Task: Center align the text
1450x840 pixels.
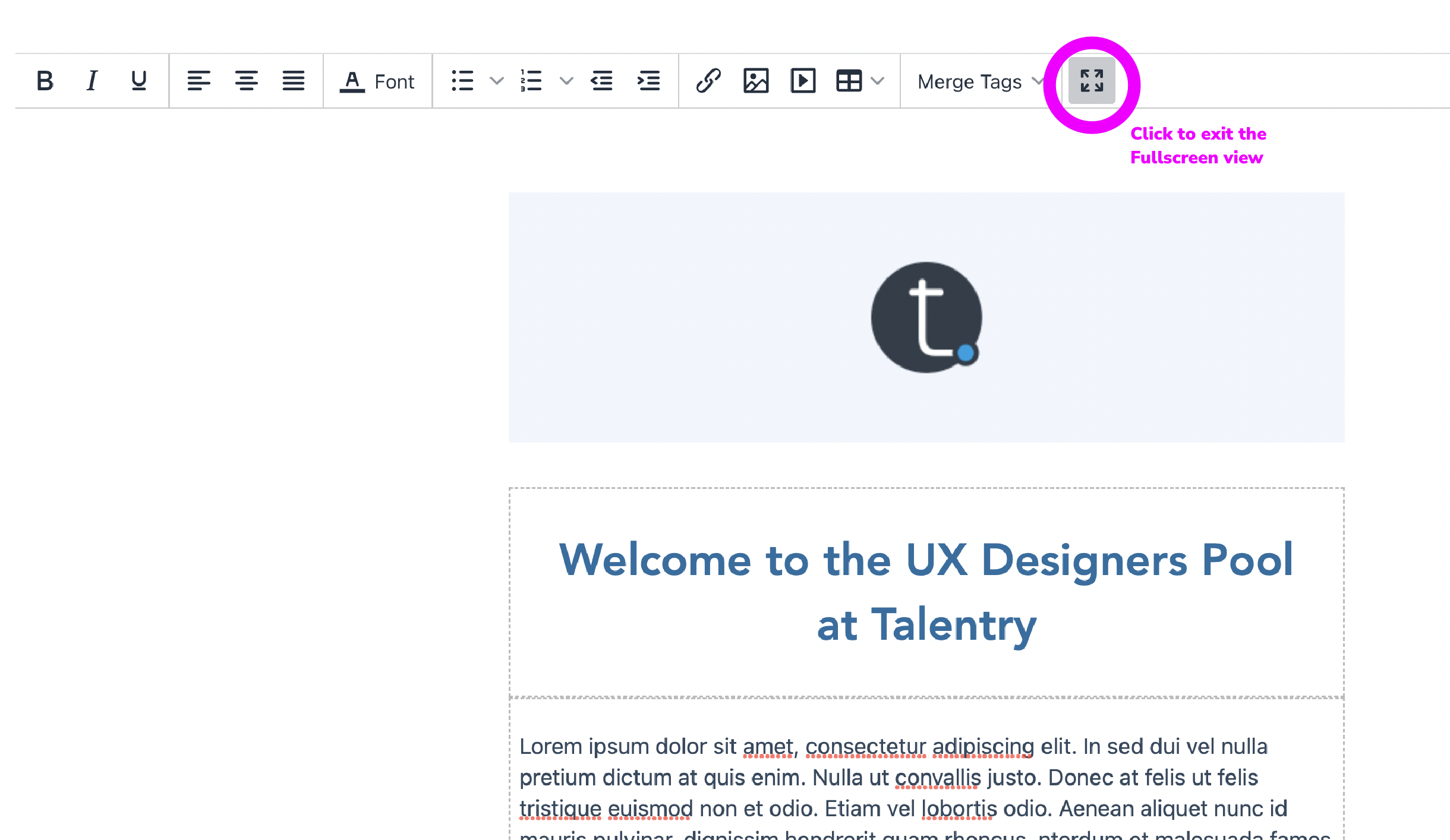Action: [x=246, y=81]
